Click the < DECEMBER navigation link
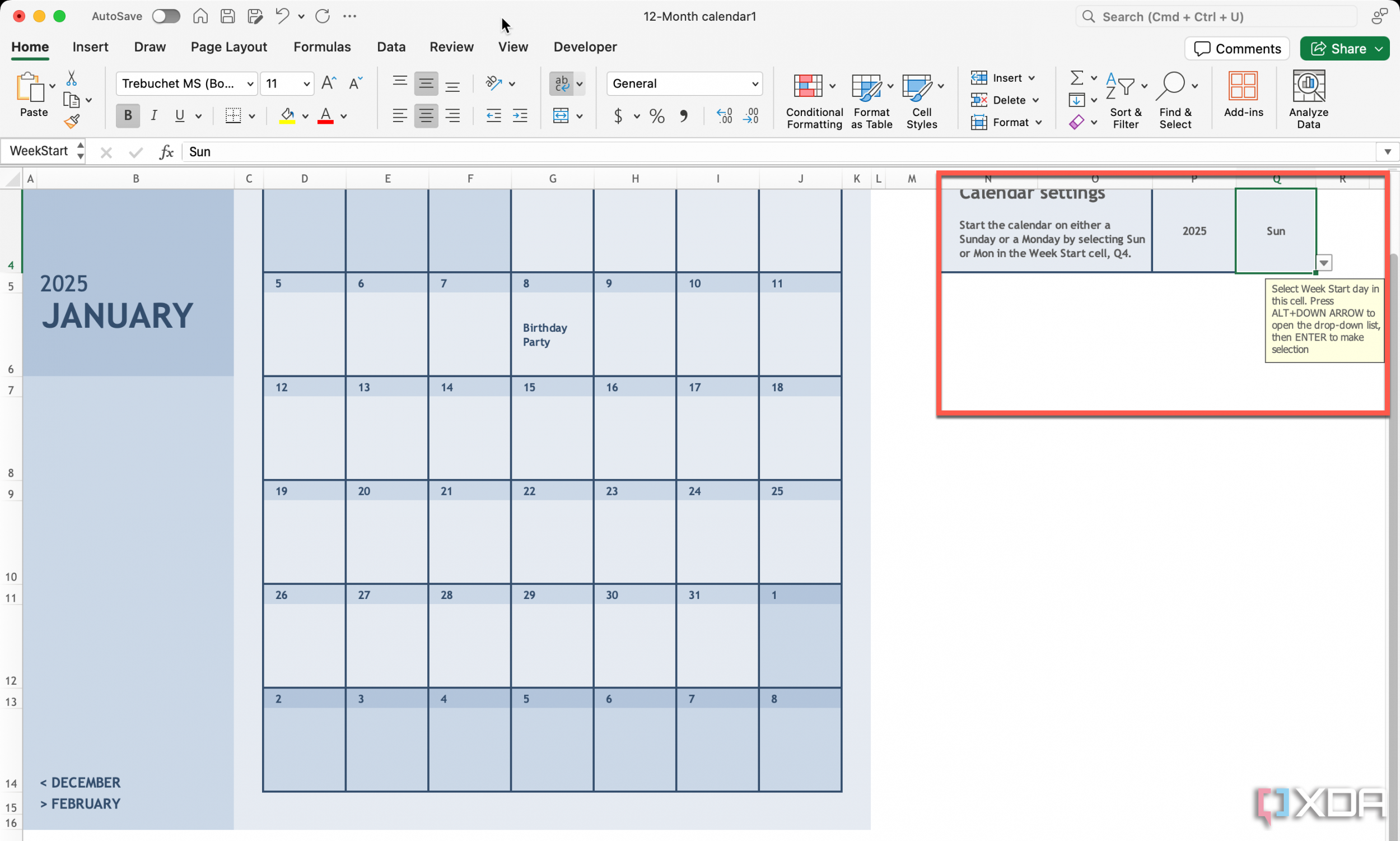1400x841 pixels. 79,782
